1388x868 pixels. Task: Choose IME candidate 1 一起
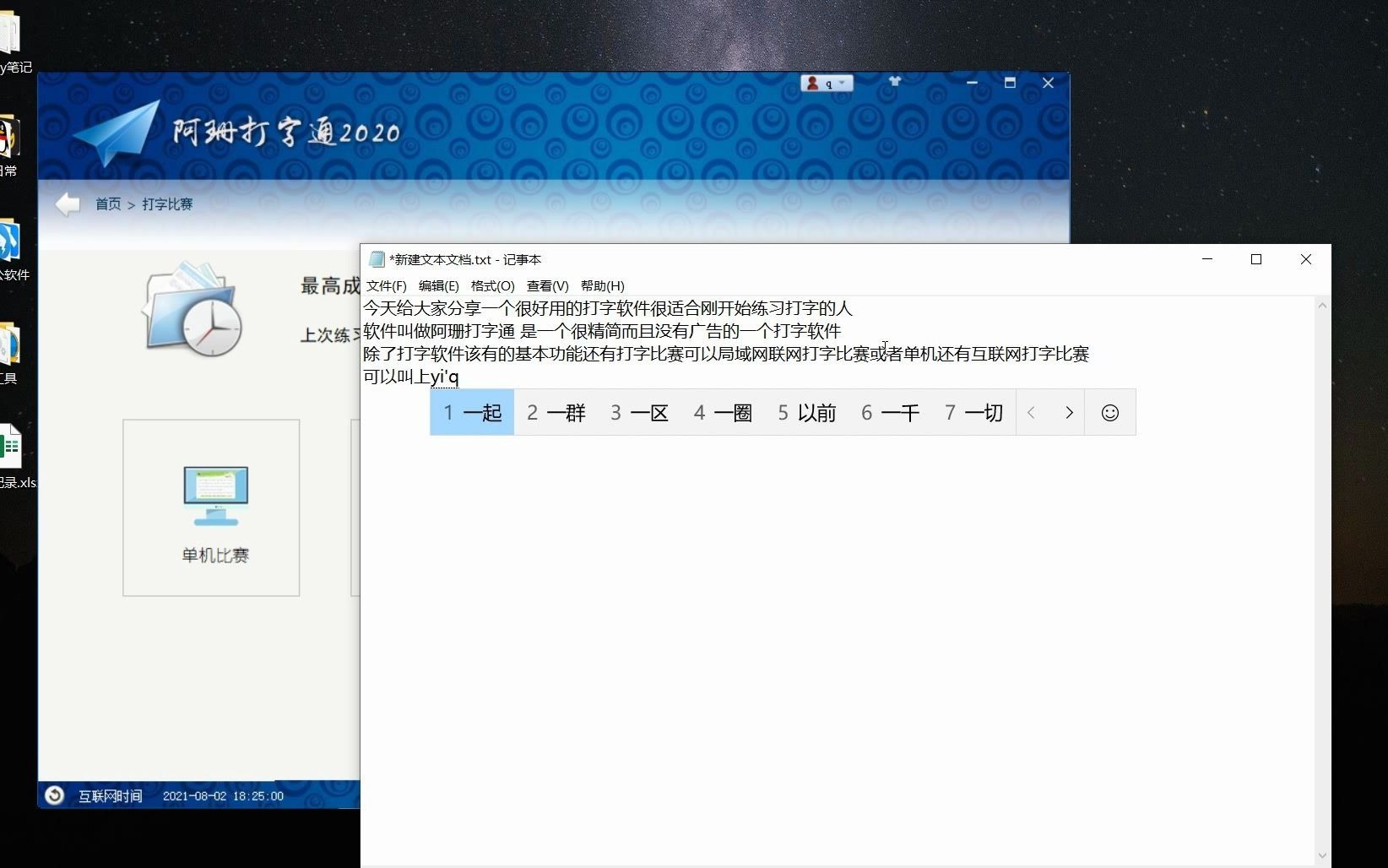click(x=472, y=412)
